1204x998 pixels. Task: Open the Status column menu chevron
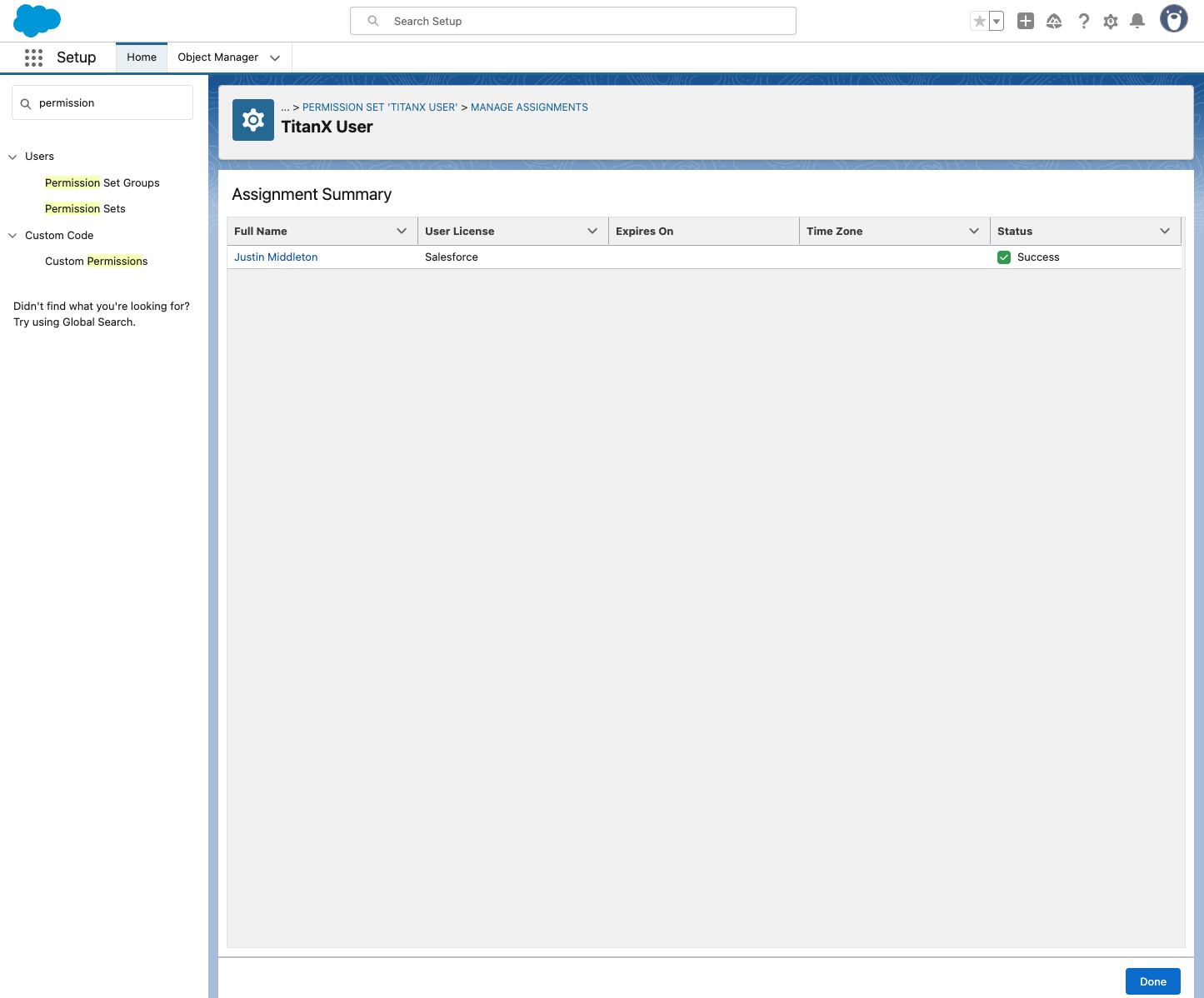tap(1165, 231)
